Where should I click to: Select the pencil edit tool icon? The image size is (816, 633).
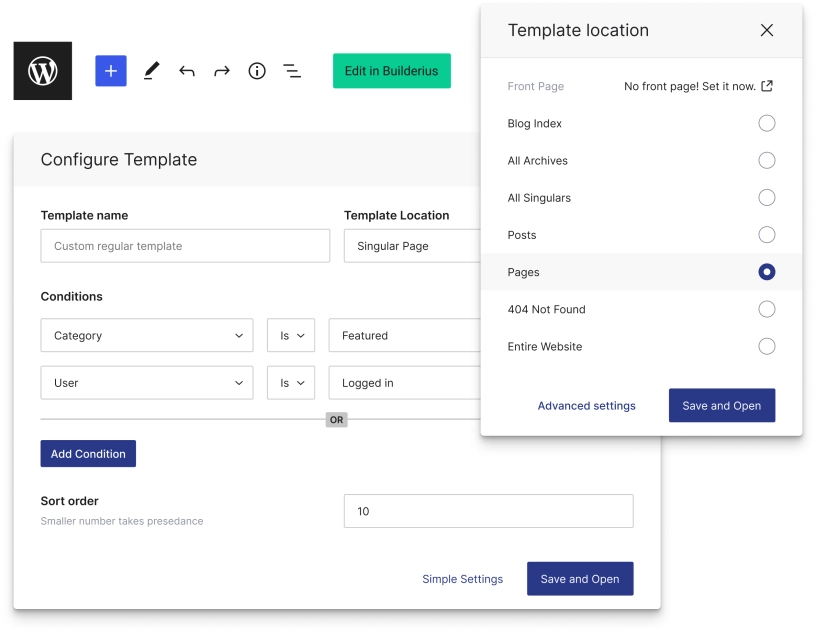click(x=150, y=70)
